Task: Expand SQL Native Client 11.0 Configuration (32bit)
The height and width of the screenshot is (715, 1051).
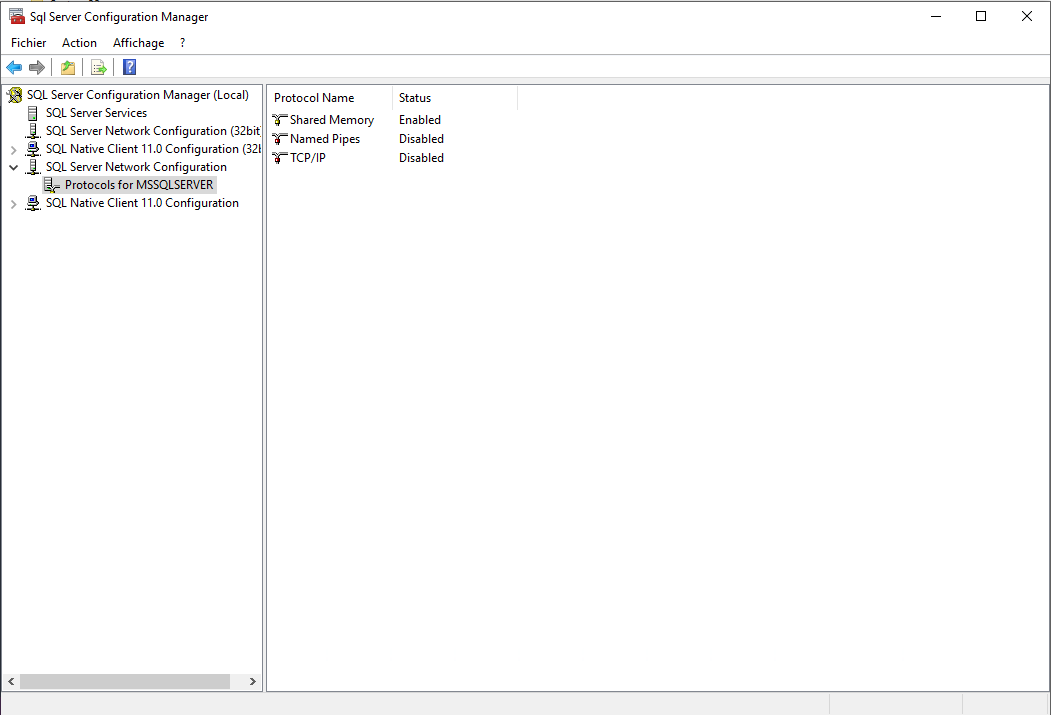Action: coord(13,149)
